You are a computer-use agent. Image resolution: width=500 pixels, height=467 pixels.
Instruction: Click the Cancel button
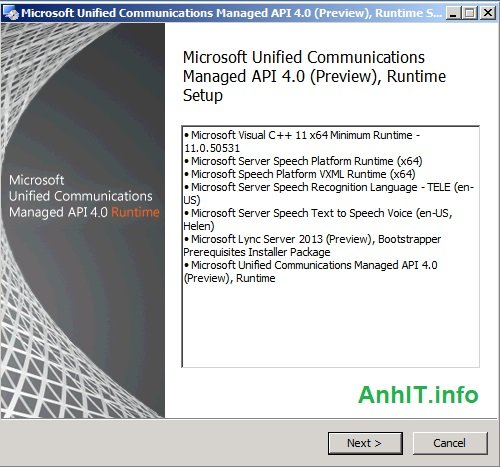tap(450, 443)
